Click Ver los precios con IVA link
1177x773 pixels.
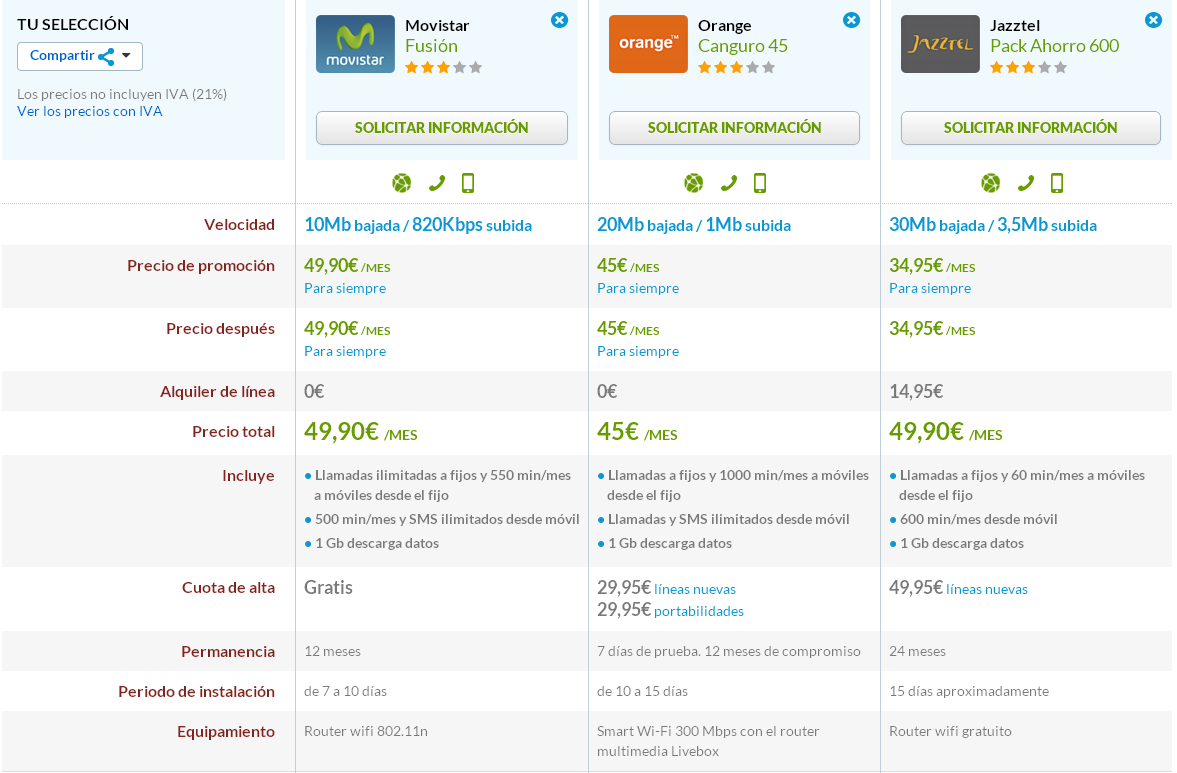89,111
